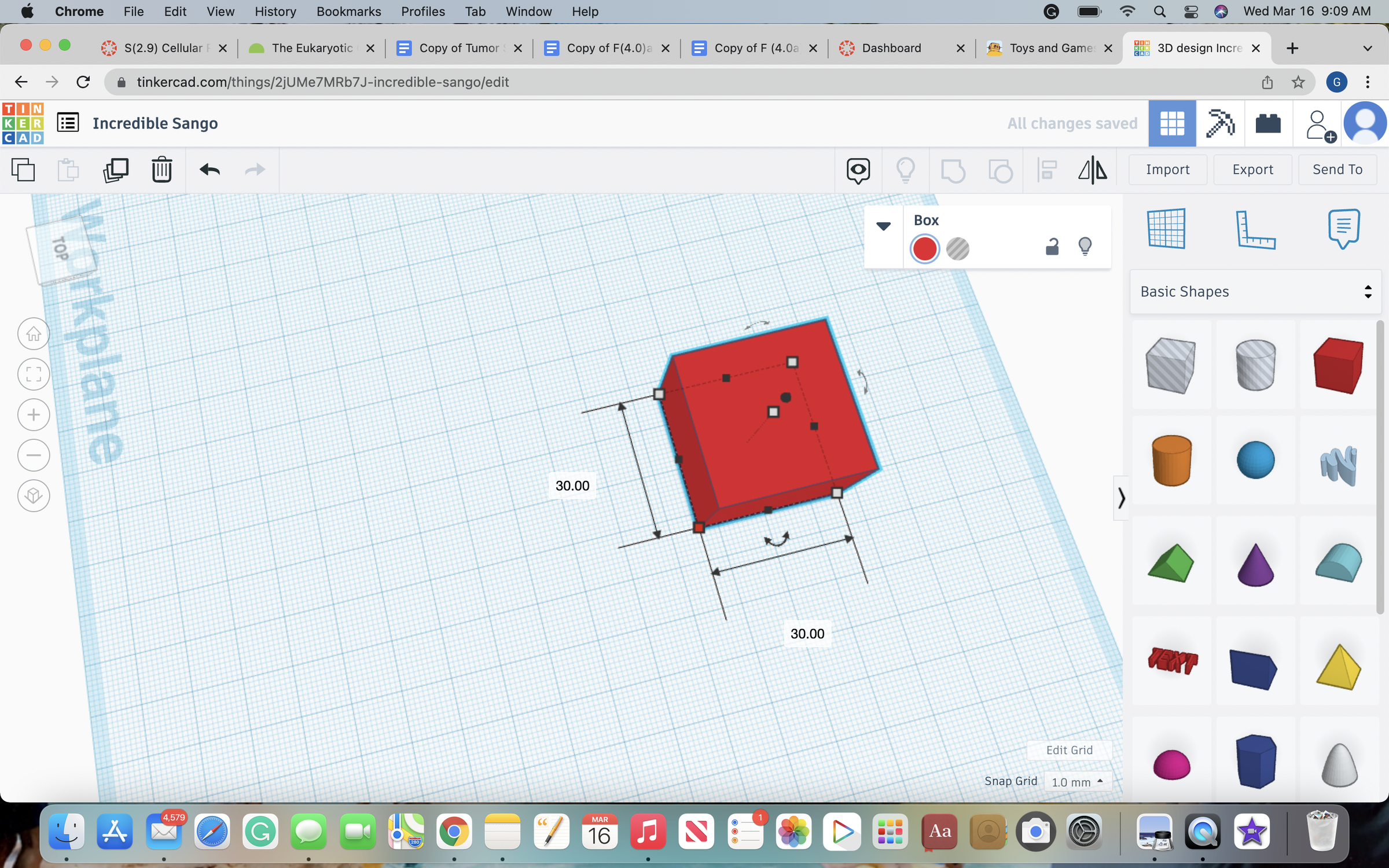Pick the green Roof shape
Image resolution: width=1389 pixels, height=868 pixels.
[x=1171, y=562]
